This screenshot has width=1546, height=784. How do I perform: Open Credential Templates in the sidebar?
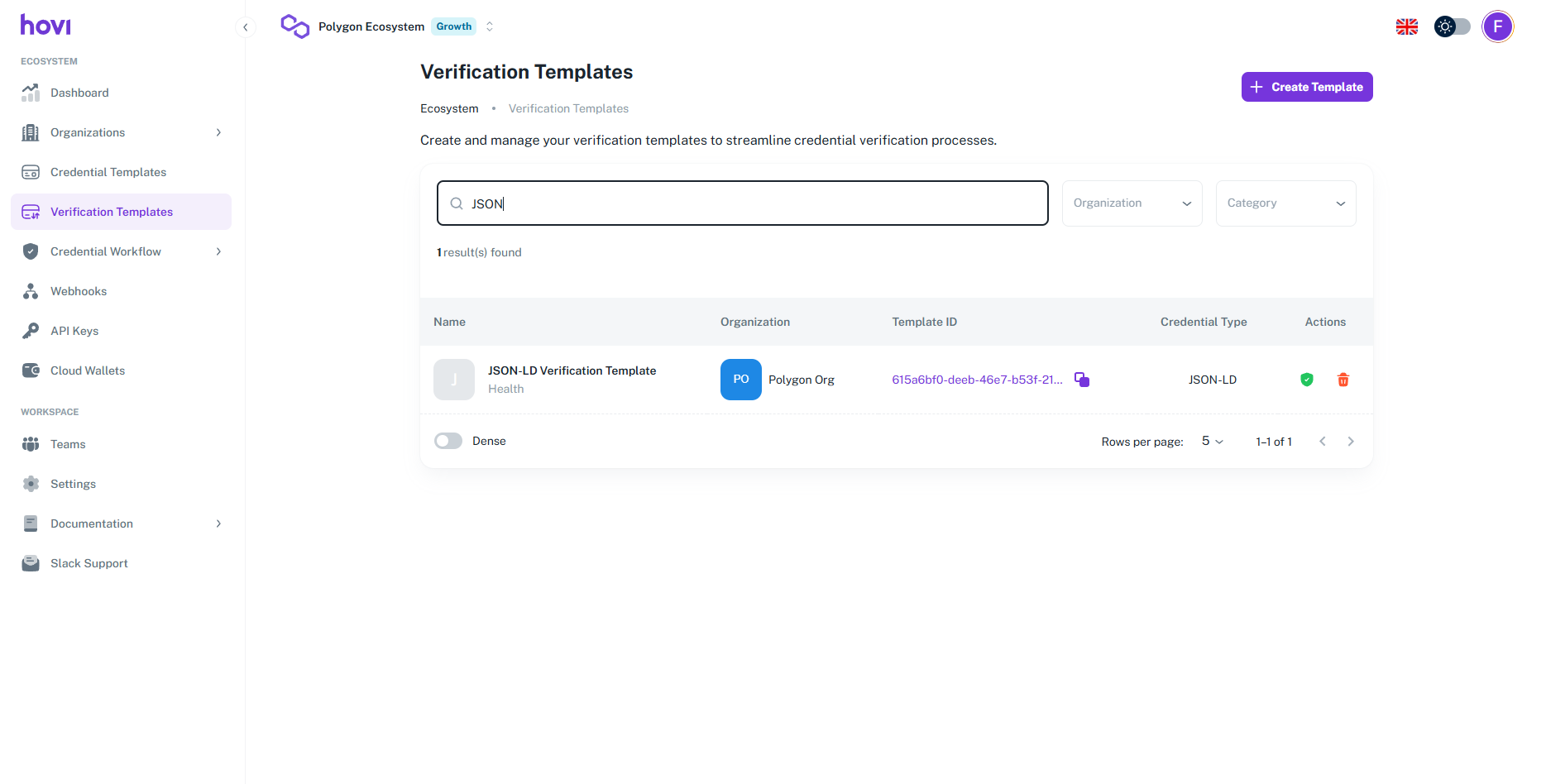click(x=108, y=172)
